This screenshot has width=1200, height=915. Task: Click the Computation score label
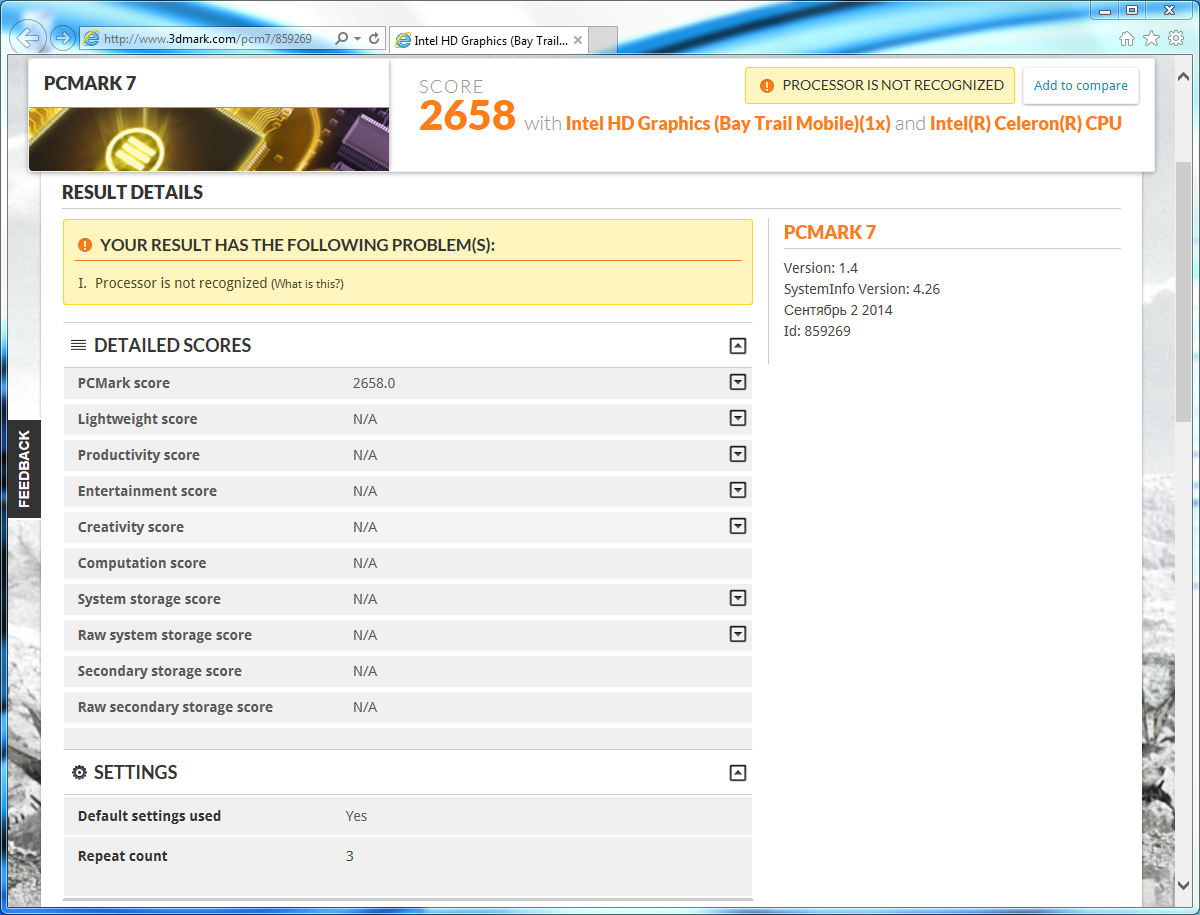pos(142,563)
